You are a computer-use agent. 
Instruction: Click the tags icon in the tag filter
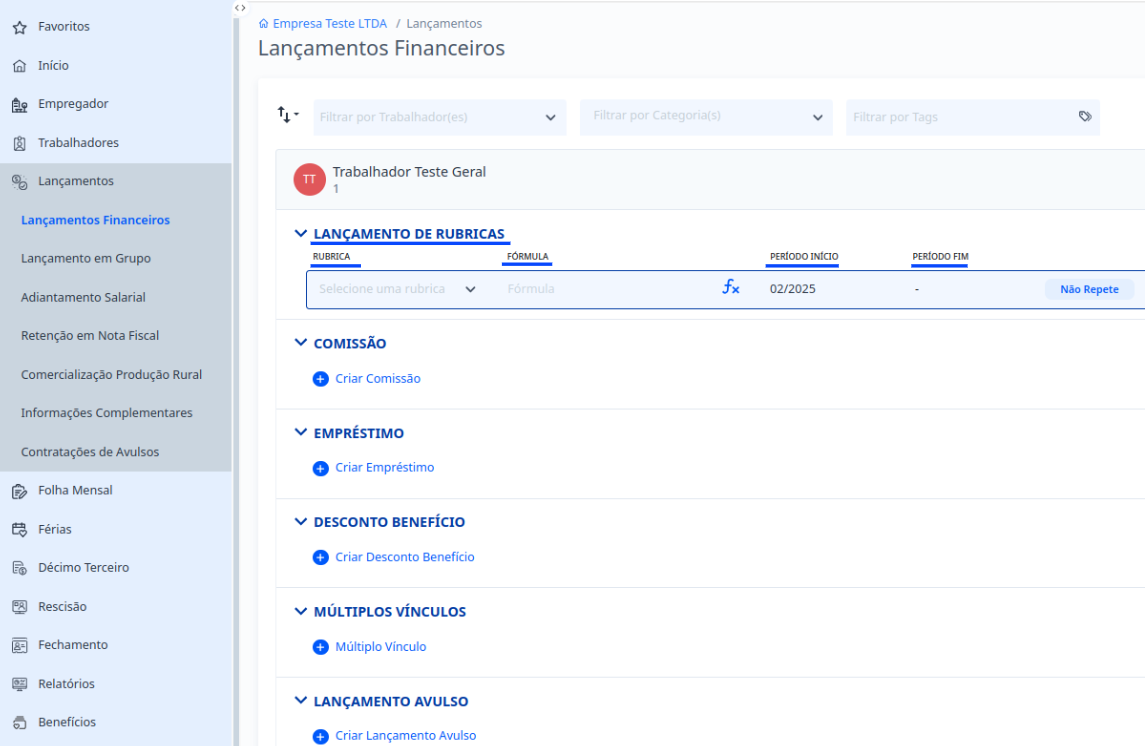(1085, 116)
